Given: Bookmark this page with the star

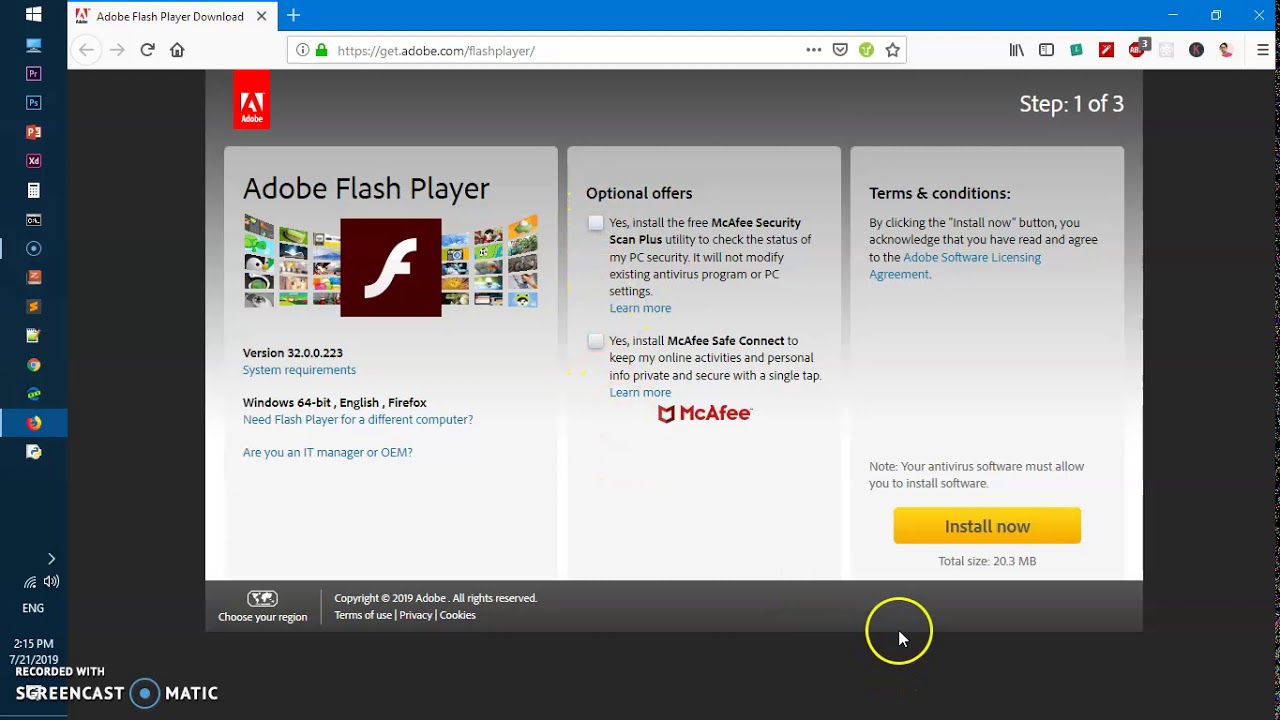Looking at the screenshot, I should point(892,50).
